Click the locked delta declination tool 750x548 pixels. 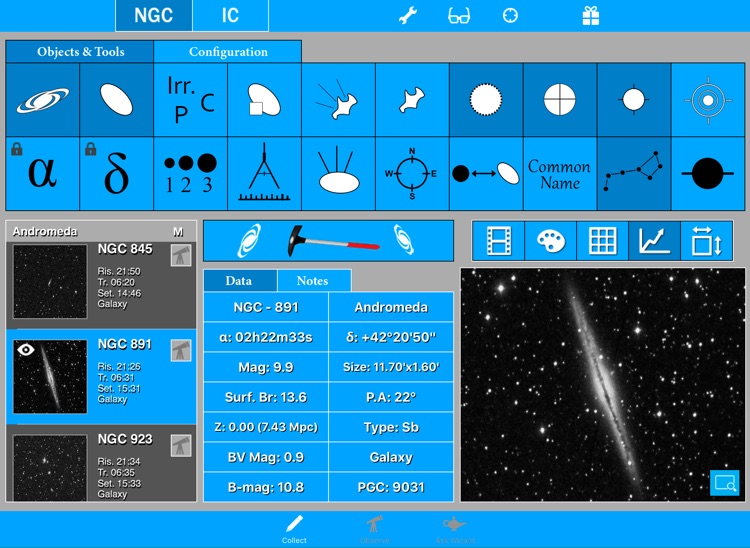117,174
